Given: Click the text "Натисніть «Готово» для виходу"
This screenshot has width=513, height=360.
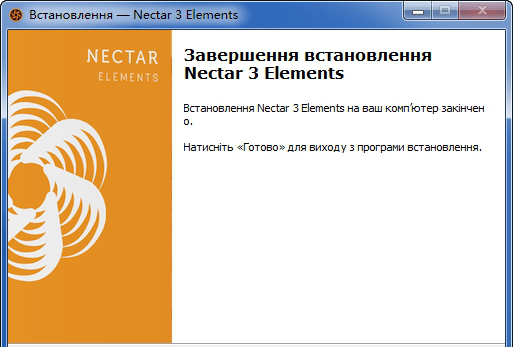Looking at the screenshot, I should click(265, 147).
